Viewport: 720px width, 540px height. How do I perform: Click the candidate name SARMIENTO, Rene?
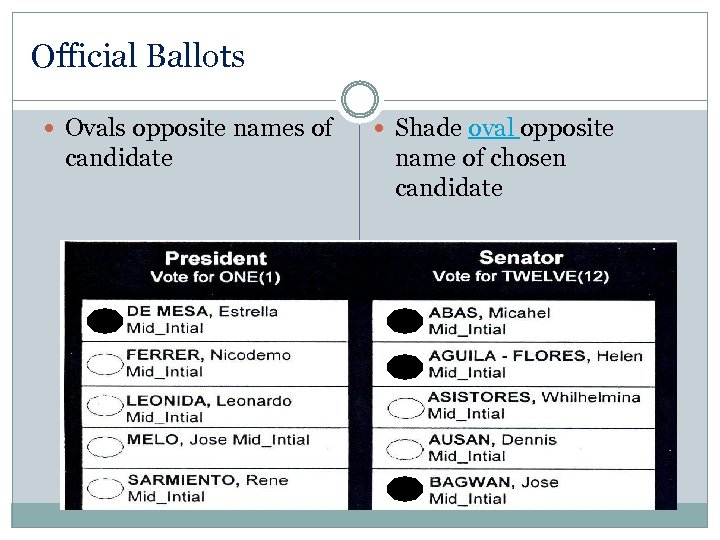207,480
